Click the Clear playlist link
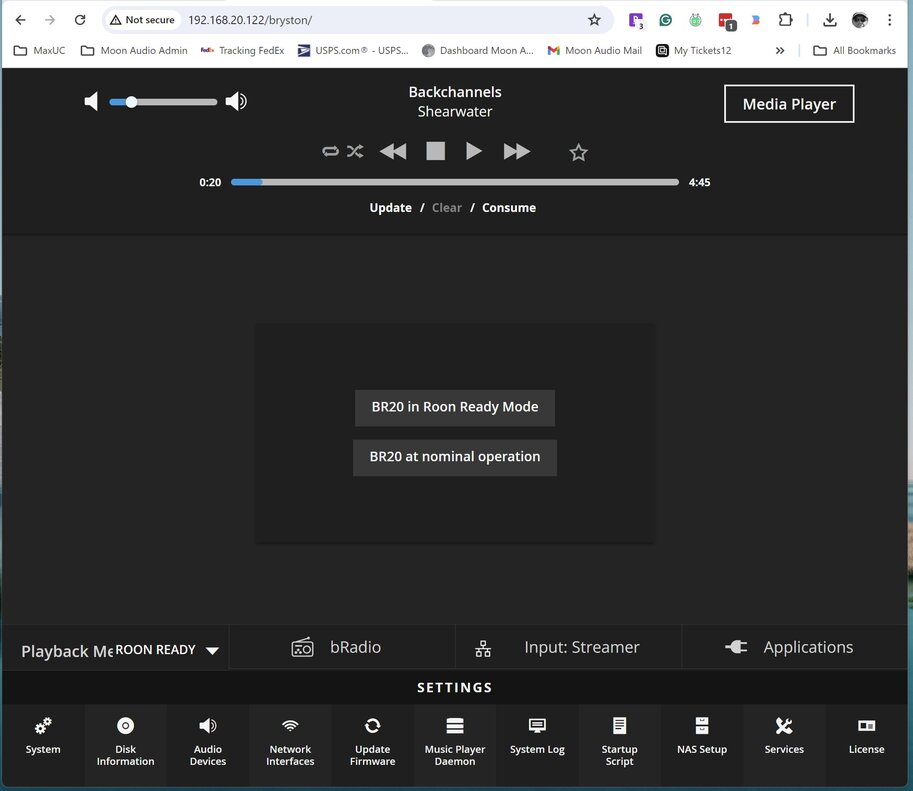 [x=447, y=208]
